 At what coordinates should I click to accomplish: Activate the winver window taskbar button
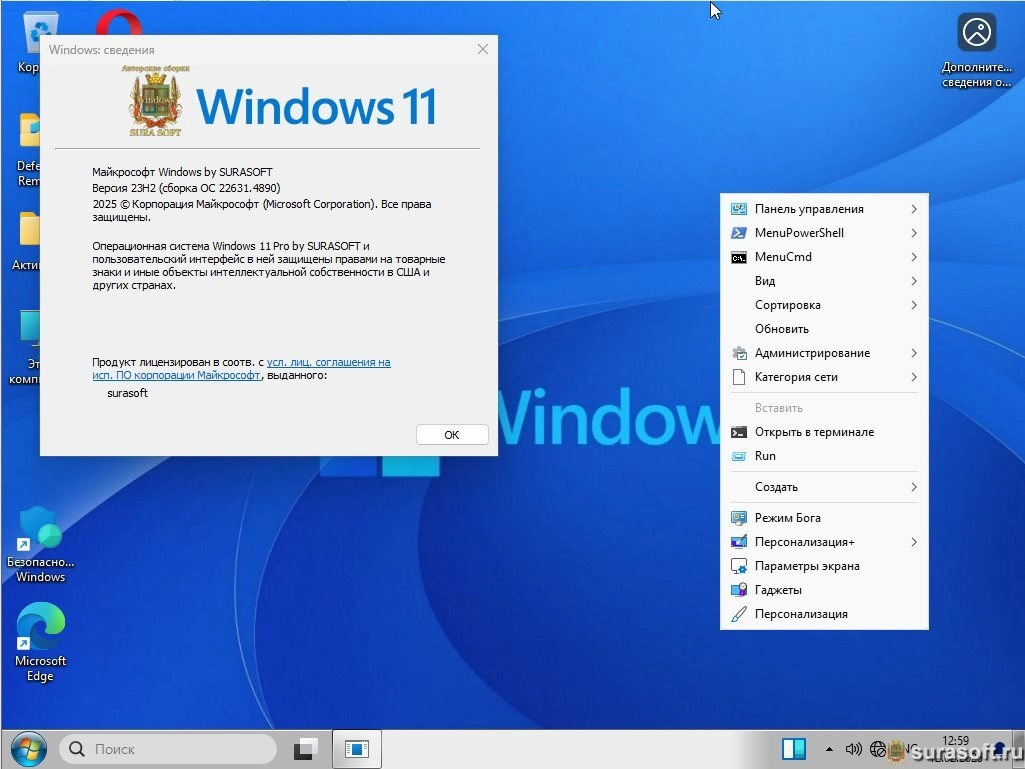point(357,749)
